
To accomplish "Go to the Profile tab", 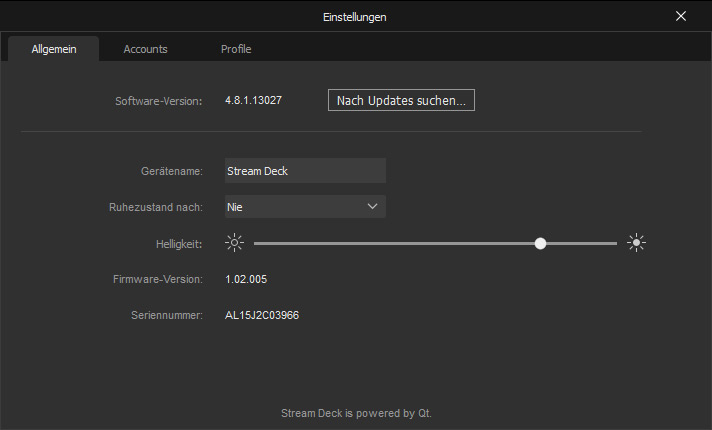I will click(x=236, y=49).
